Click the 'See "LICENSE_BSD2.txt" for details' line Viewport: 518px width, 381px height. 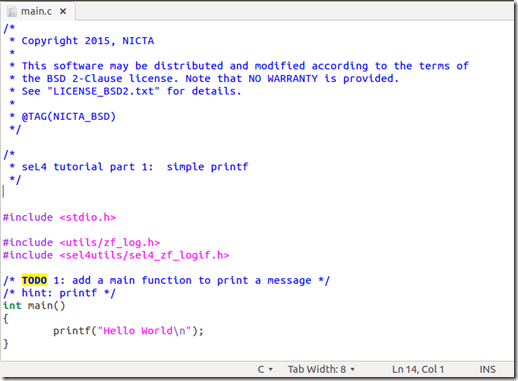click(125, 91)
